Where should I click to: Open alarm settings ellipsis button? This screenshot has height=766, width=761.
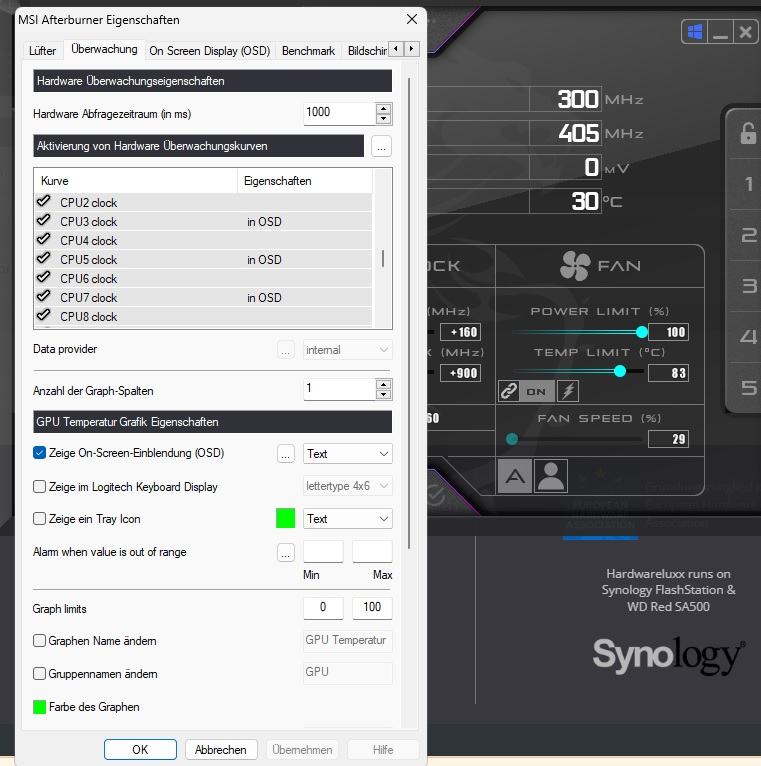286,553
